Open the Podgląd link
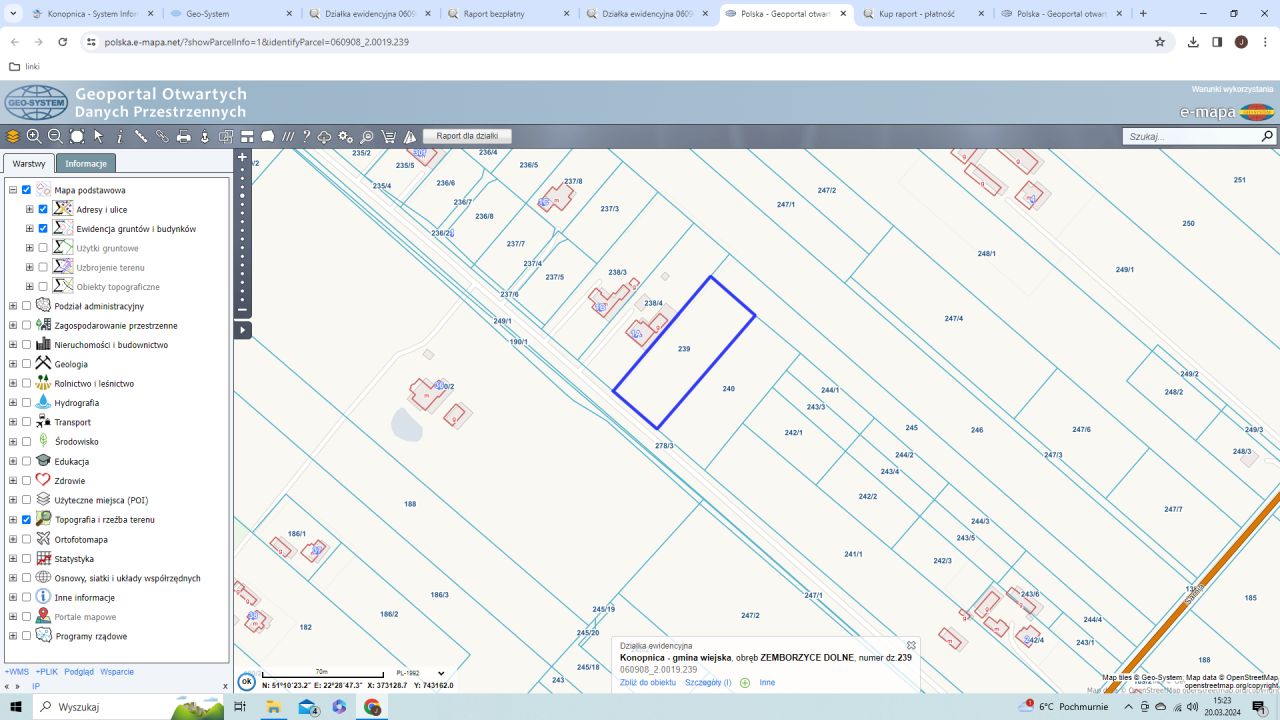 [79, 672]
